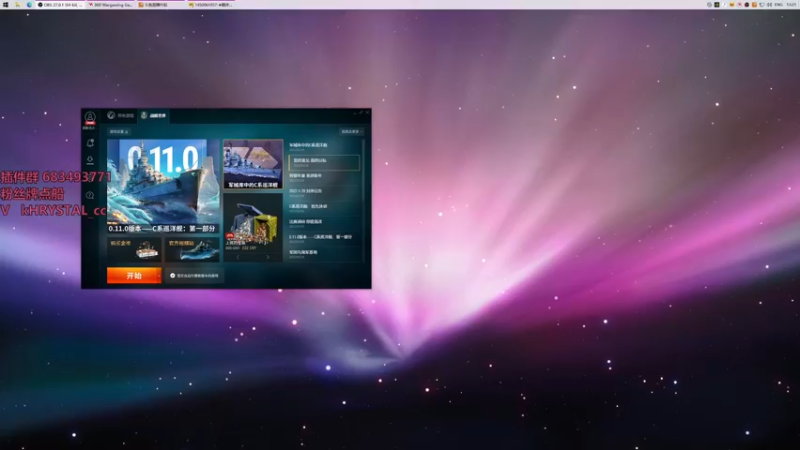Open the last news item at the list bottom

click(324, 254)
